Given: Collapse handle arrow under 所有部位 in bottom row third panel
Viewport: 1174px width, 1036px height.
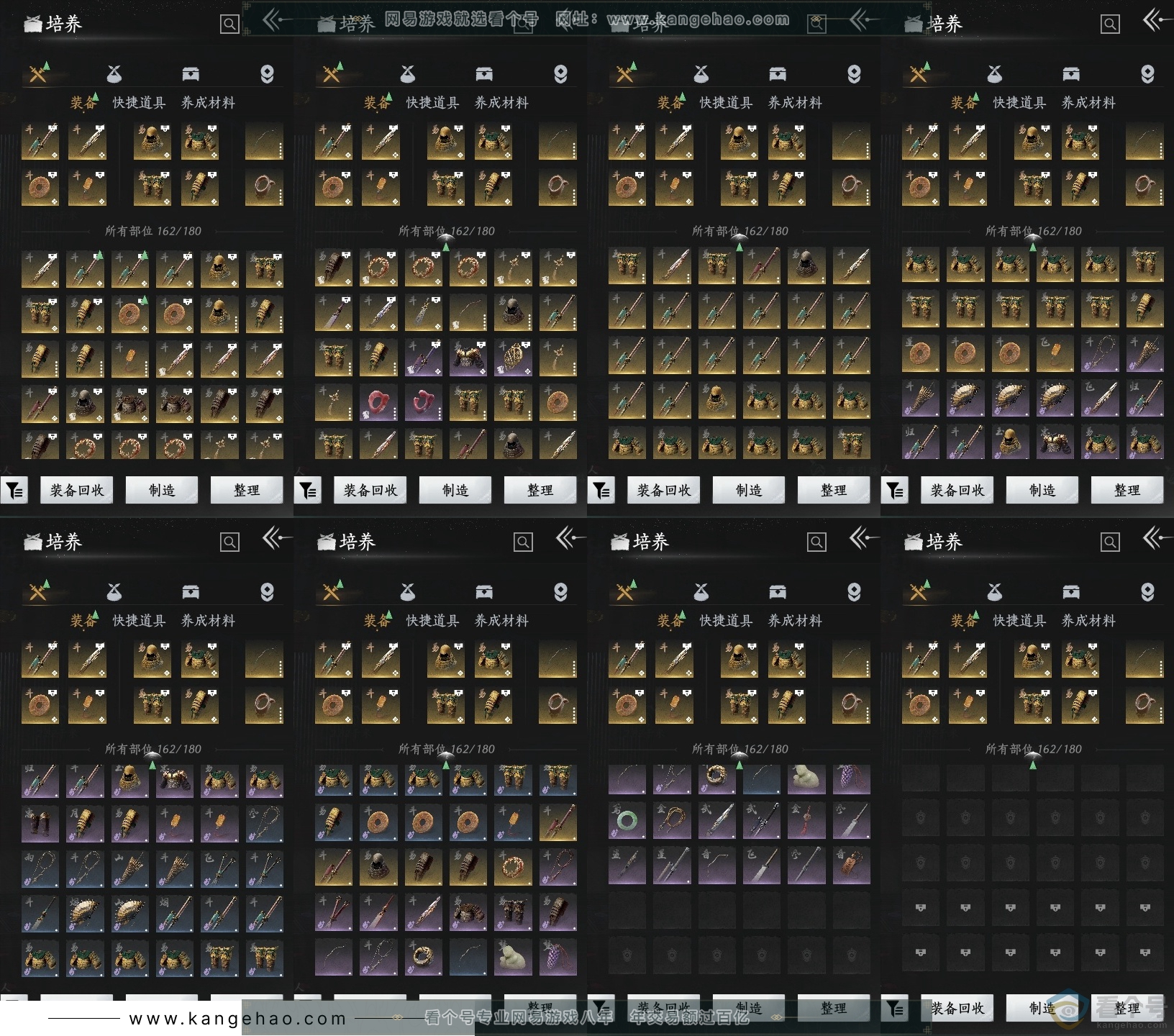Looking at the screenshot, I should [x=740, y=760].
